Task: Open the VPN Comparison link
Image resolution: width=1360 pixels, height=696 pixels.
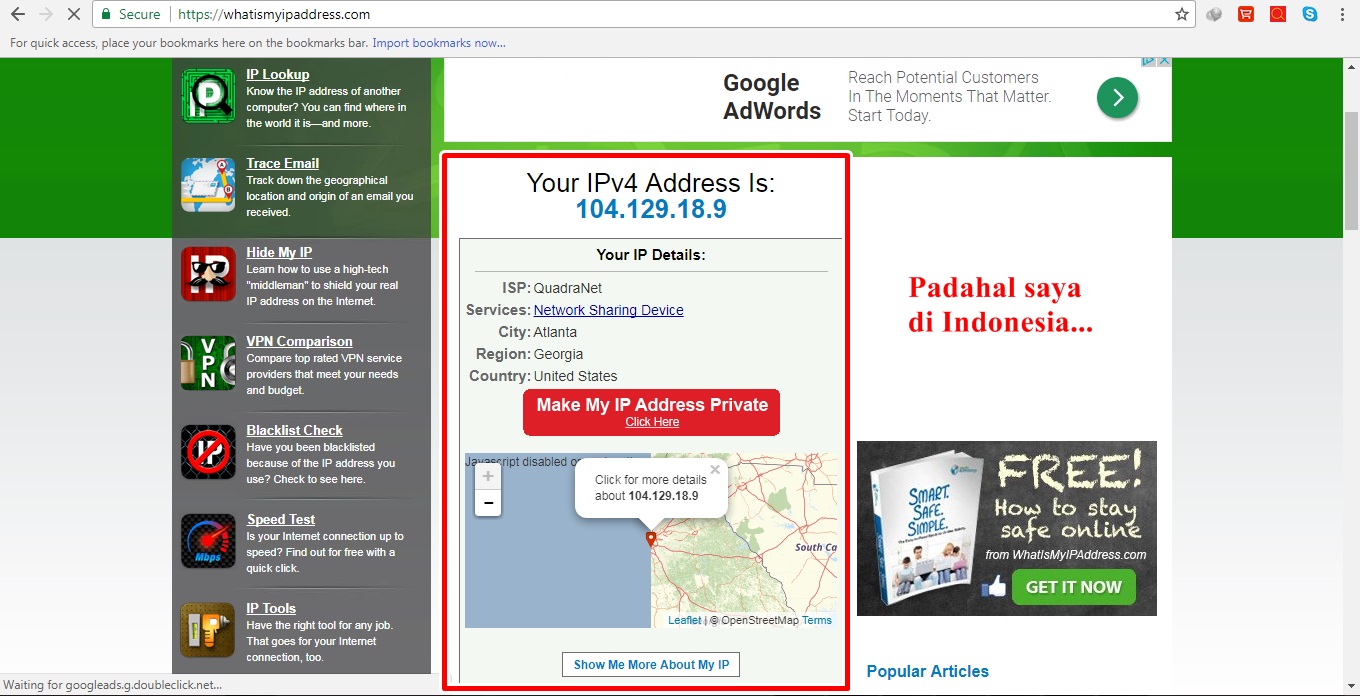Action: click(x=300, y=341)
